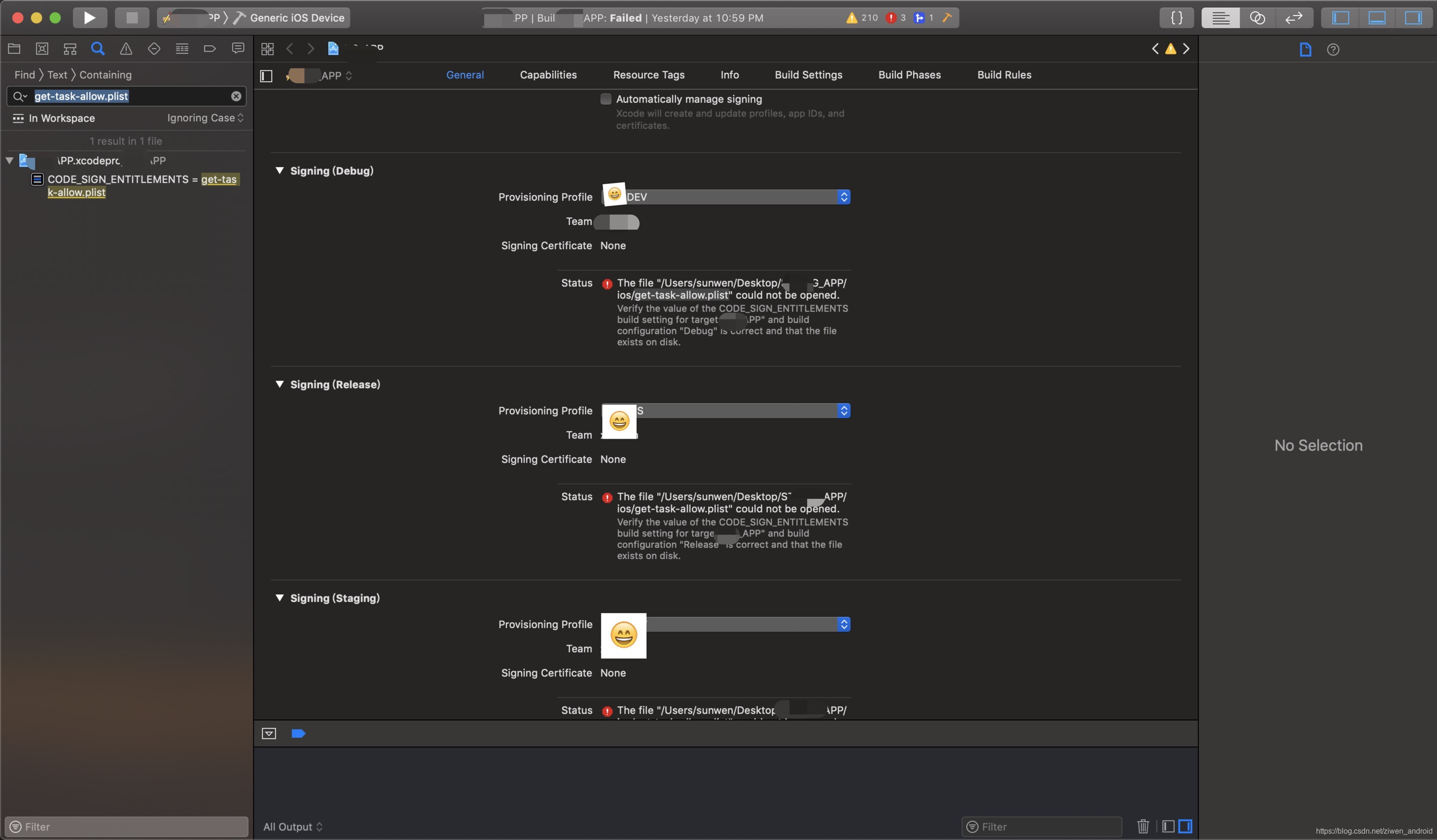Open Debug Provisioning Profile dropdown
The height and width of the screenshot is (840, 1437).
pos(726,196)
